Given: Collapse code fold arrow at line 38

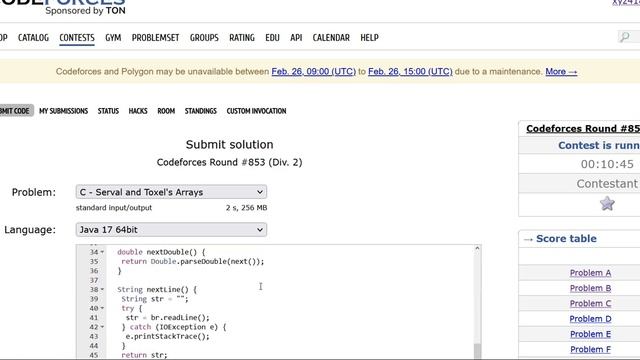Looking at the screenshot, I should tap(102, 289).
